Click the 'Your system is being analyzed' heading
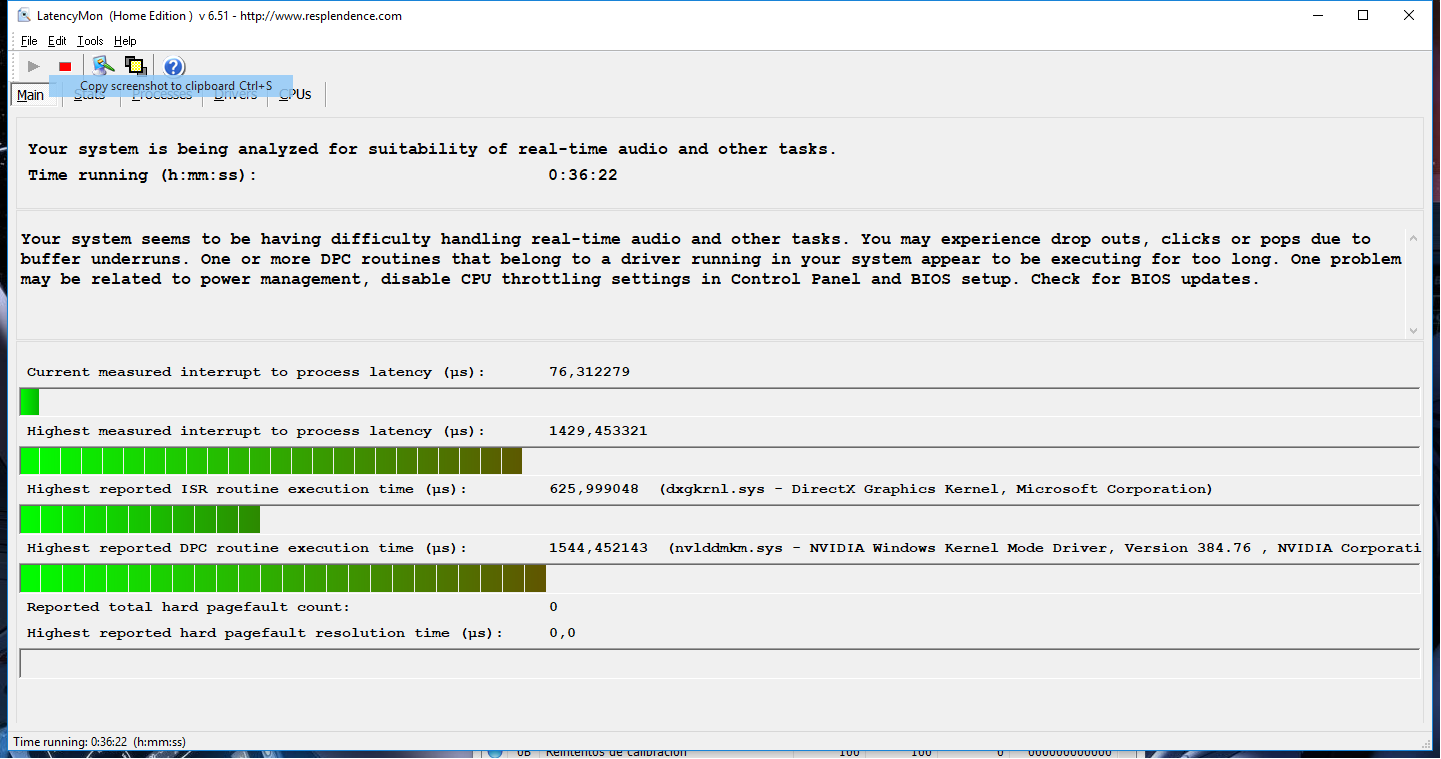Image resolution: width=1441 pixels, height=759 pixels. (432, 149)
